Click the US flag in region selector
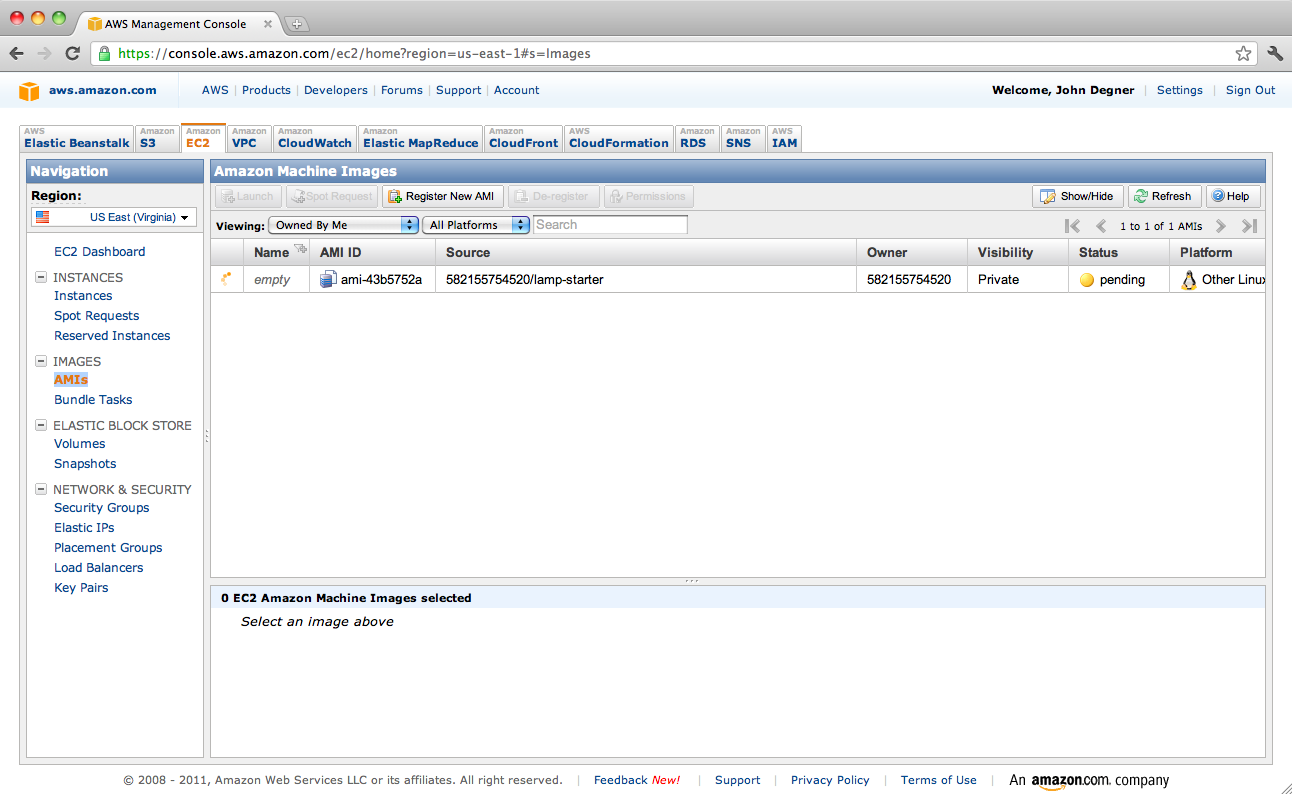 pos(42,217)
